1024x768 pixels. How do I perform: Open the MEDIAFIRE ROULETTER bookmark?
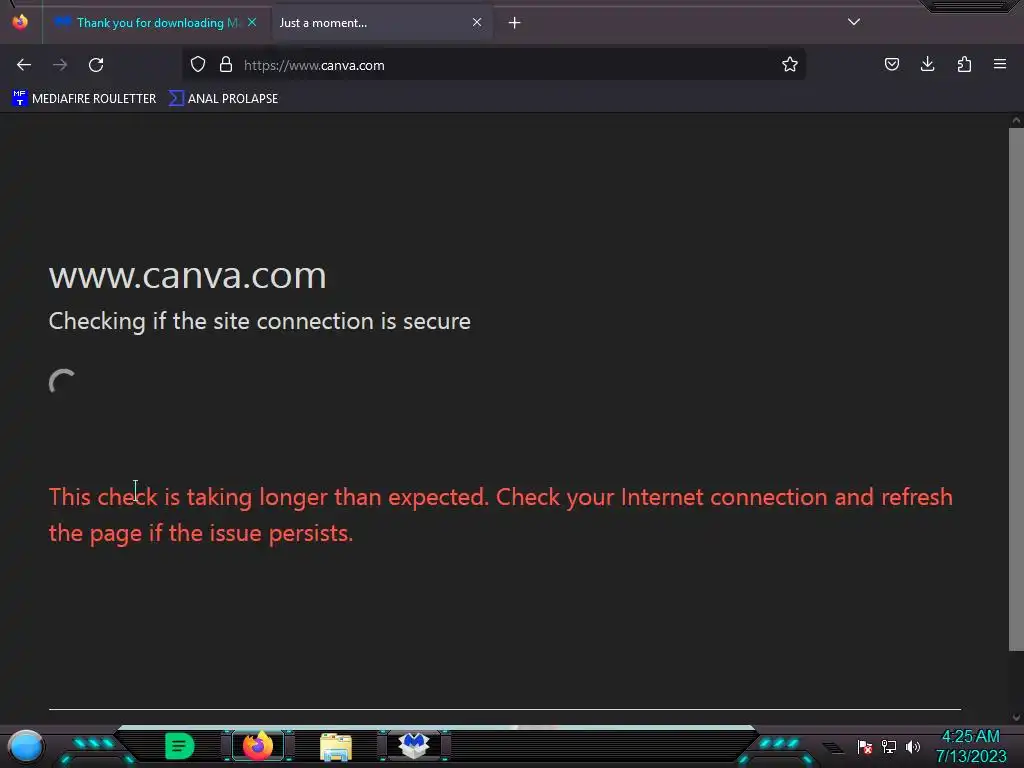(84, 99)
